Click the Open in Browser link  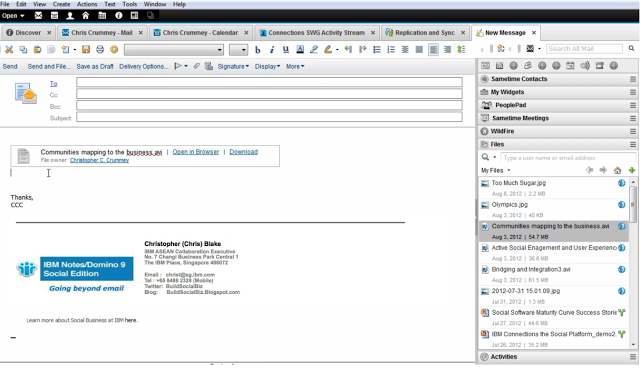[x=196, y=152]
